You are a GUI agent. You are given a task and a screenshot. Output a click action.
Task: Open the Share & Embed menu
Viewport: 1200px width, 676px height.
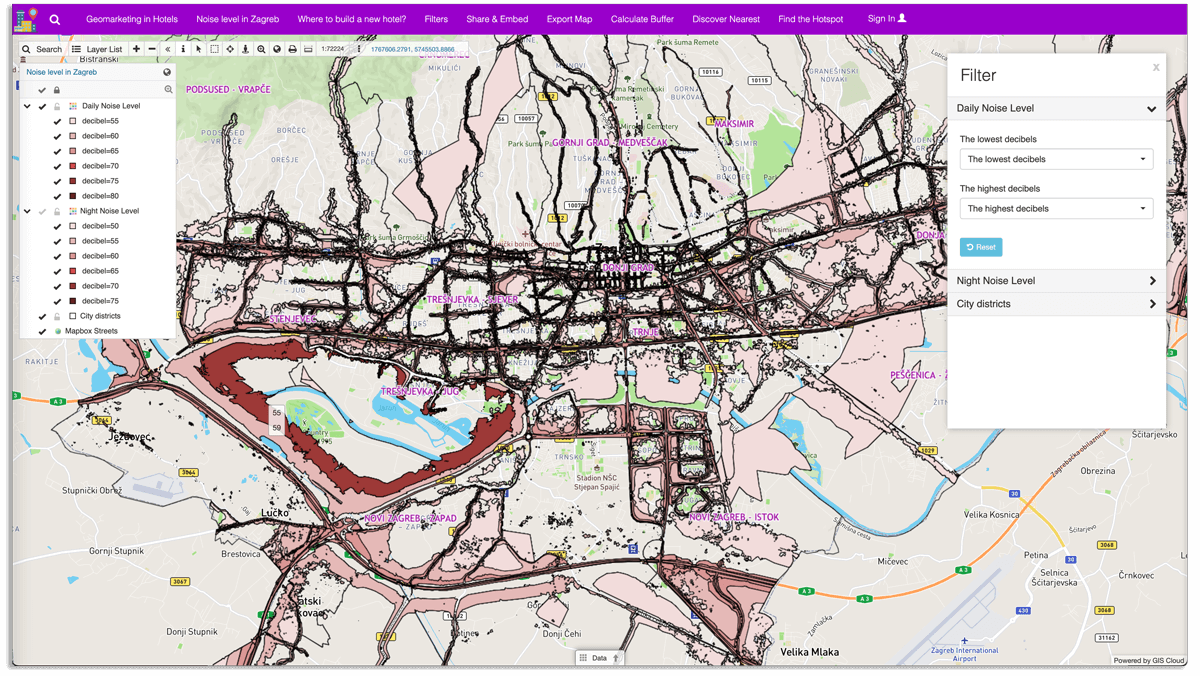pos(497,19)
